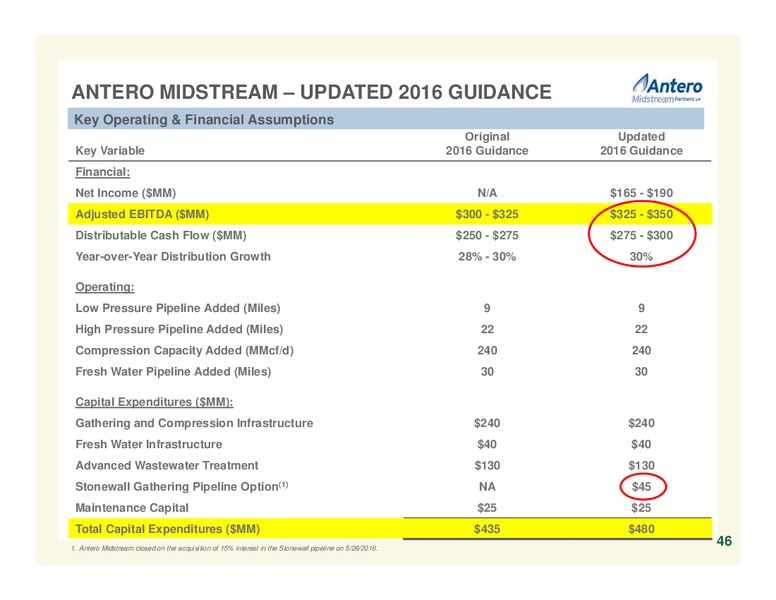The height and width of the screenshot is (600, 776).
Task: Select the updated '$40' Fresh Water Infrastructure value
Action: (x=641, y=445)
